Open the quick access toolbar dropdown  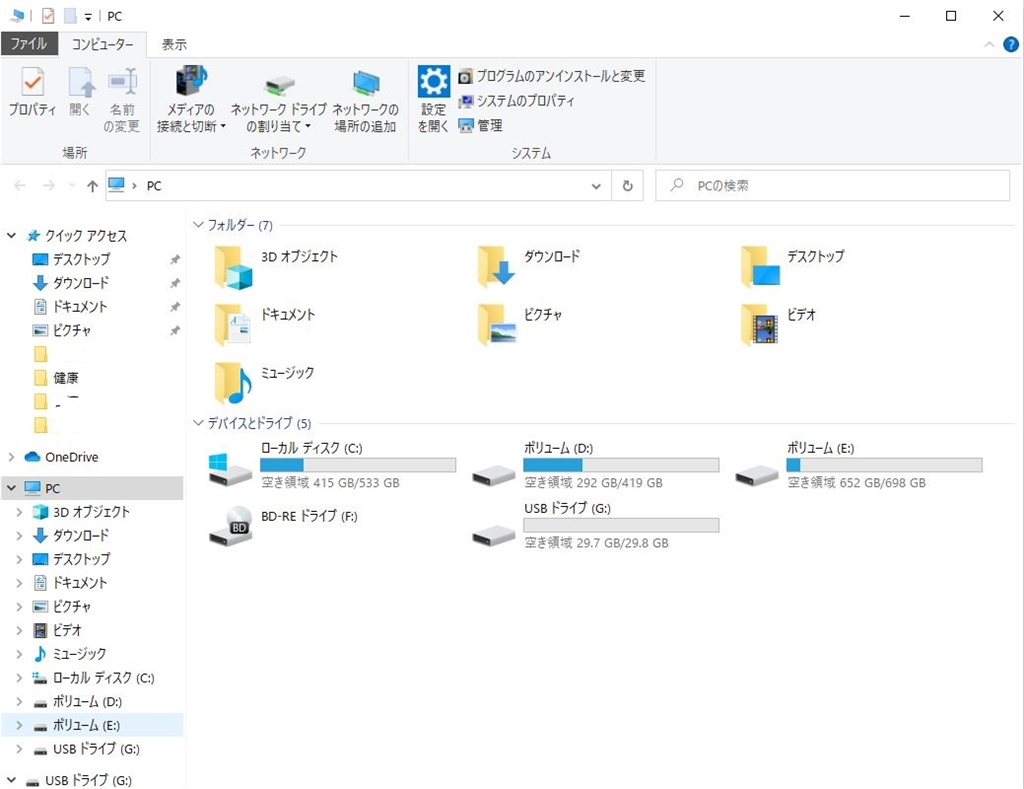(88, 16)
